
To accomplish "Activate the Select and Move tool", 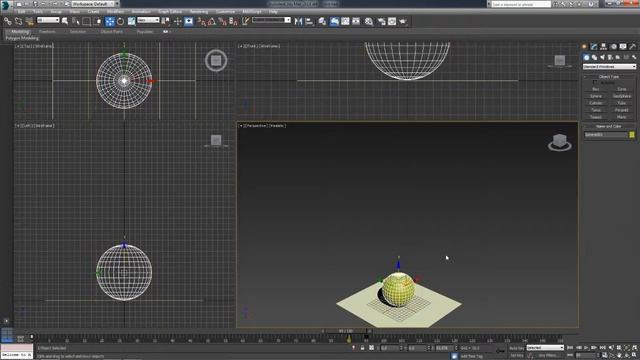I will 110,21.
